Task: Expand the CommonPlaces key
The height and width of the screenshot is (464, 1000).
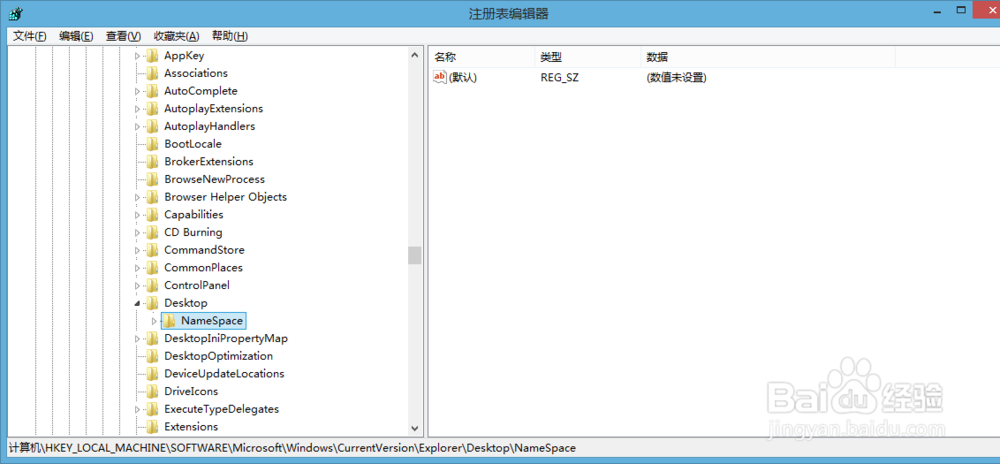Action: (x=136, y=268)
